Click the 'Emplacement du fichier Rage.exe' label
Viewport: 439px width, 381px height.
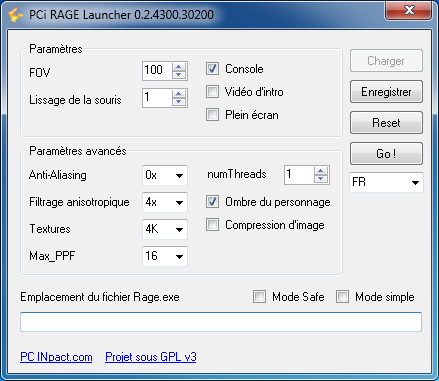[100, 297]
